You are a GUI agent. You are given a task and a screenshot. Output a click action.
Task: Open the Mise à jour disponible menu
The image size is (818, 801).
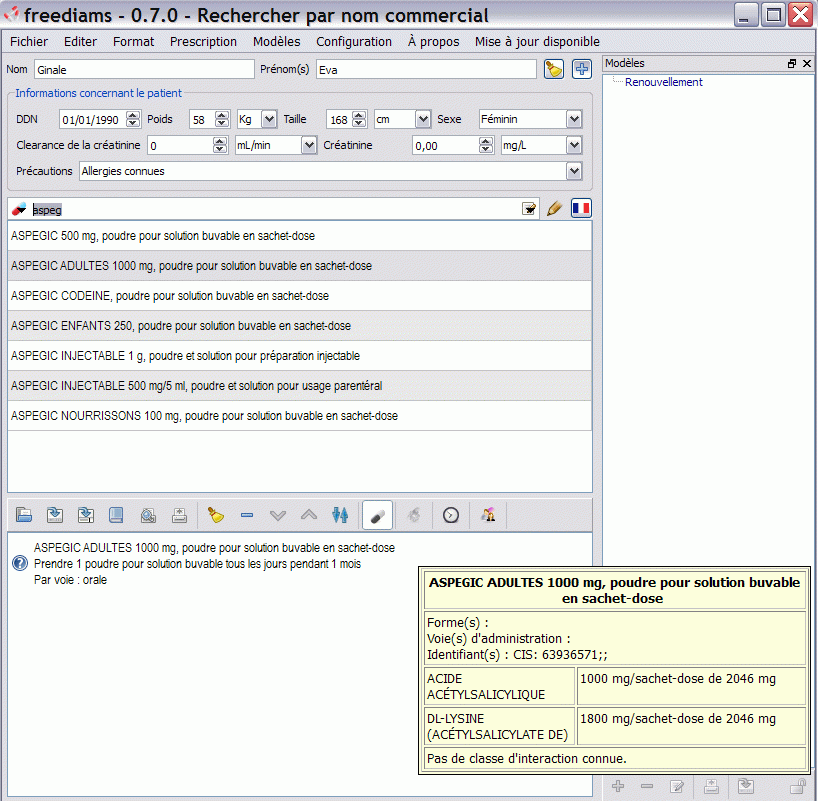[x=537, y=42]
